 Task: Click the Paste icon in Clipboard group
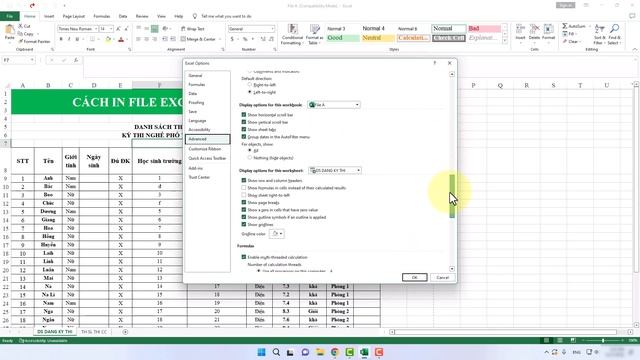pos(9,30)
